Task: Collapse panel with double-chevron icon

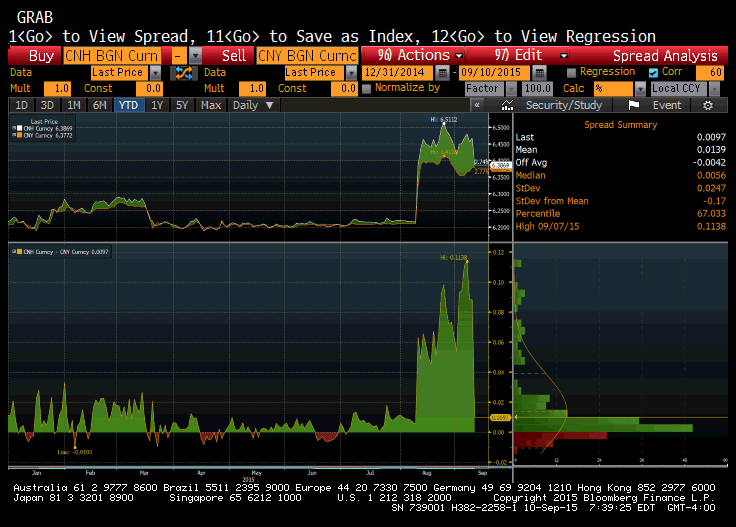Action: pos(477,105)
